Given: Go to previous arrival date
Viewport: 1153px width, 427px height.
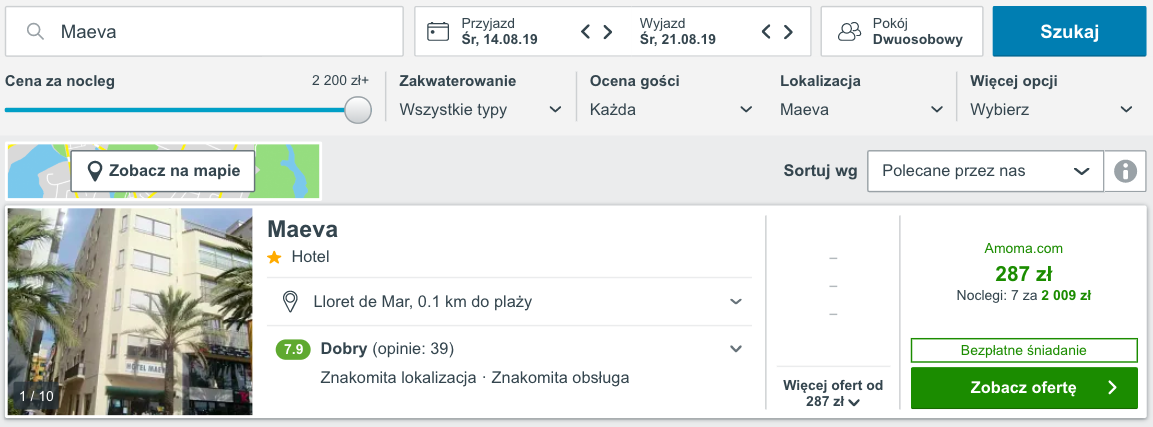Looking at the screenshot, I should click(587, 32).
